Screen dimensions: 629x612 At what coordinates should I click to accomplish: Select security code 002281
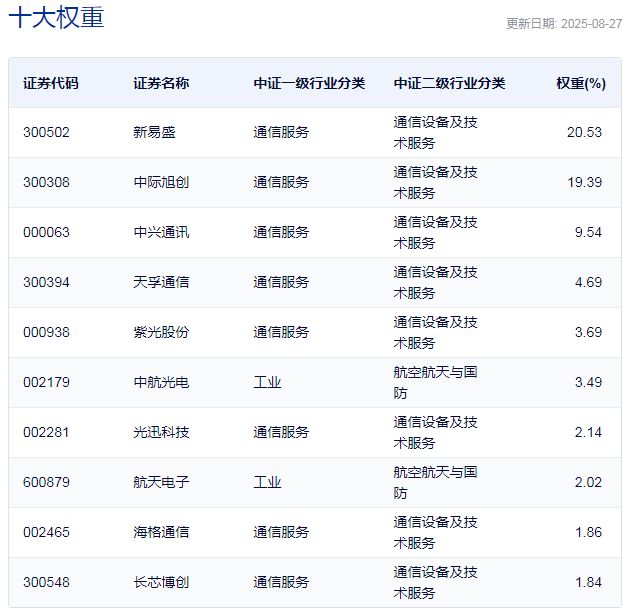click(x=47, y=432)
